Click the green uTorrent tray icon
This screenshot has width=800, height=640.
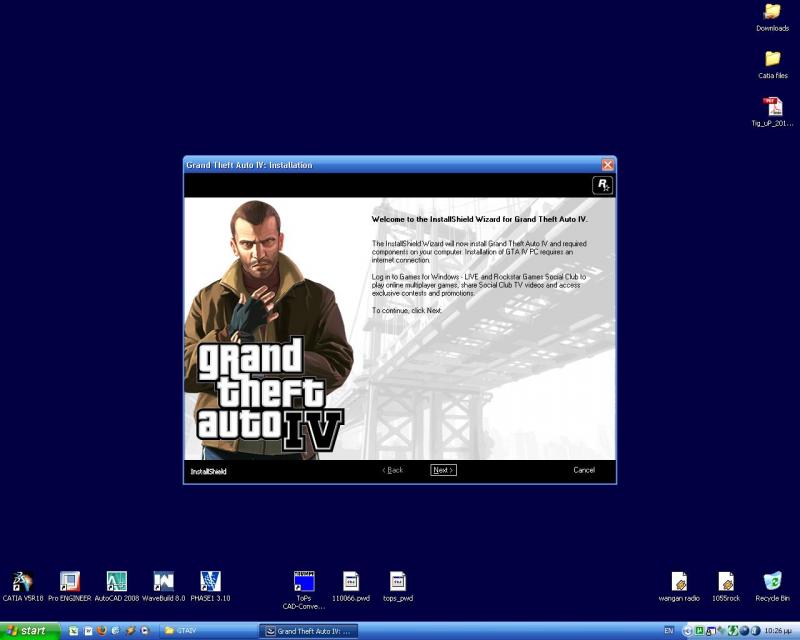click(699, 631)
